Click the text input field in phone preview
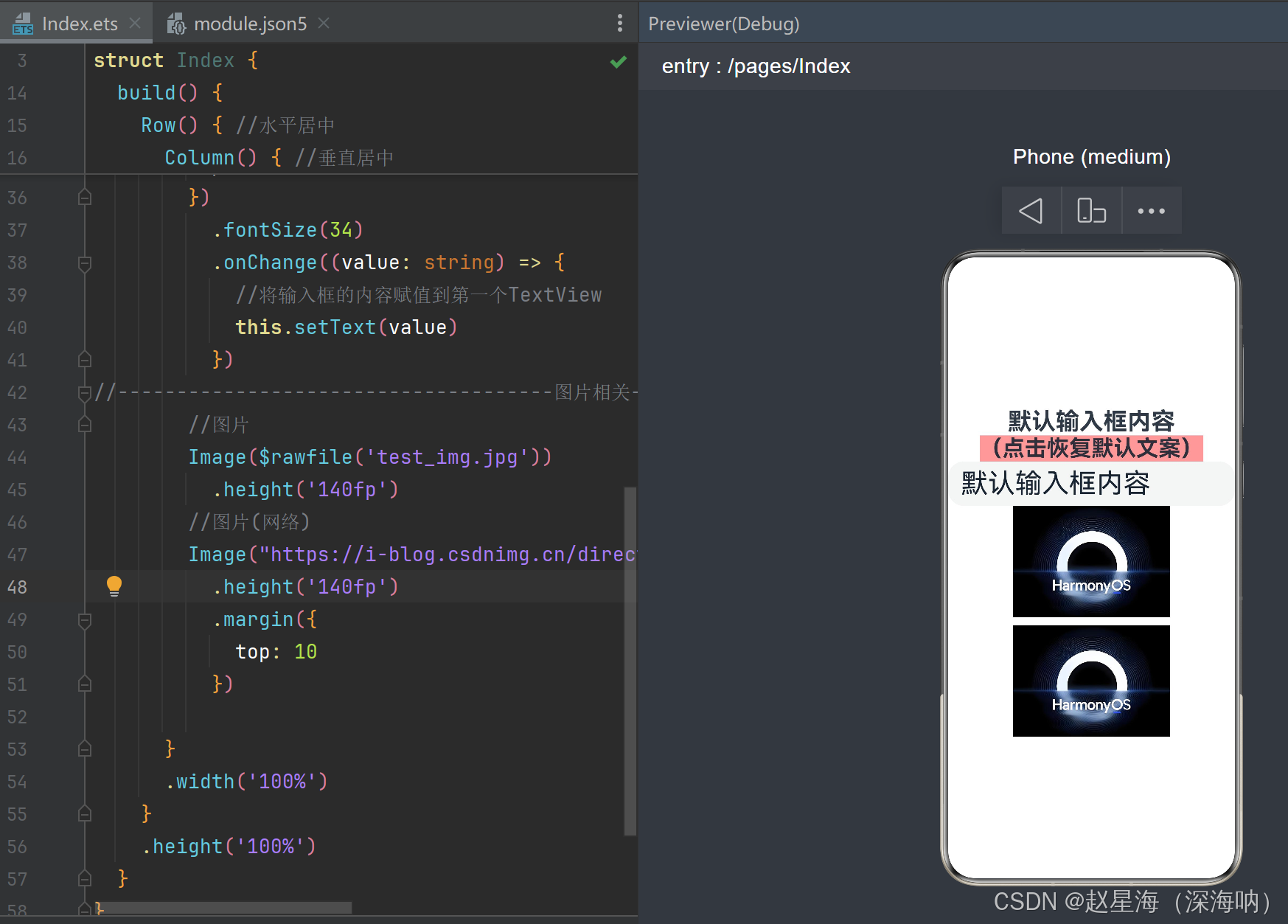This screenshot has height=924, width=1288. click(1091, 484)
